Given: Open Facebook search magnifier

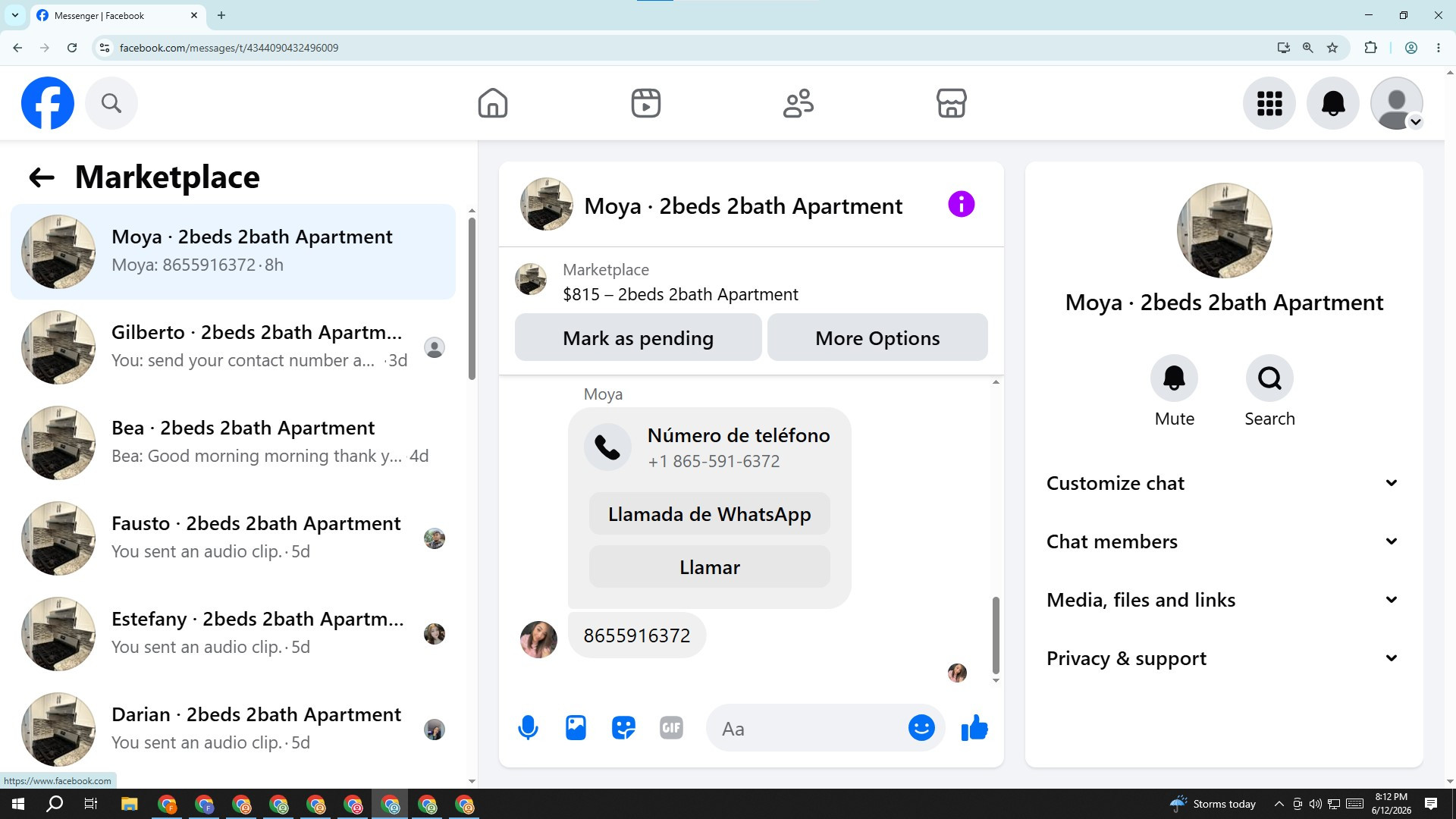Looking at the screenshot, I should click(x=111, y=103).
